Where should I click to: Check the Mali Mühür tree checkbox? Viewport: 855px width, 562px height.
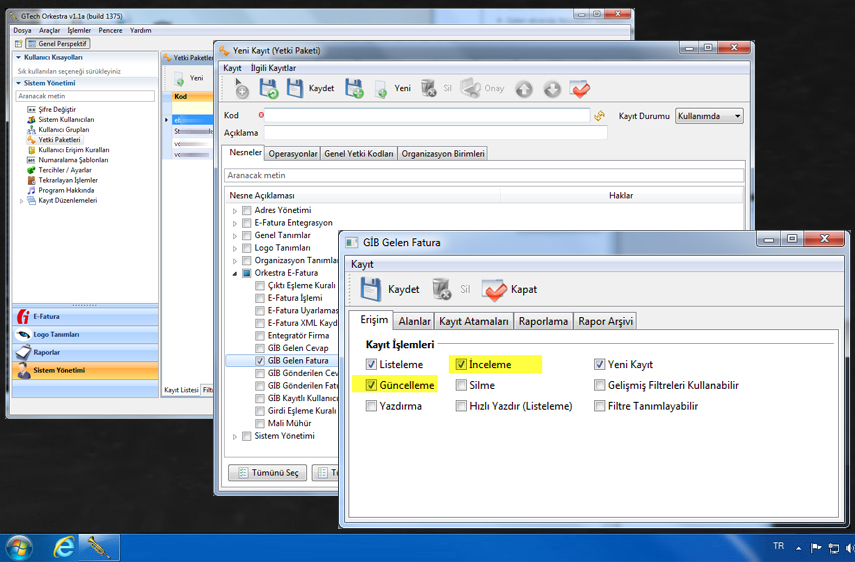[x=260, y=424]
